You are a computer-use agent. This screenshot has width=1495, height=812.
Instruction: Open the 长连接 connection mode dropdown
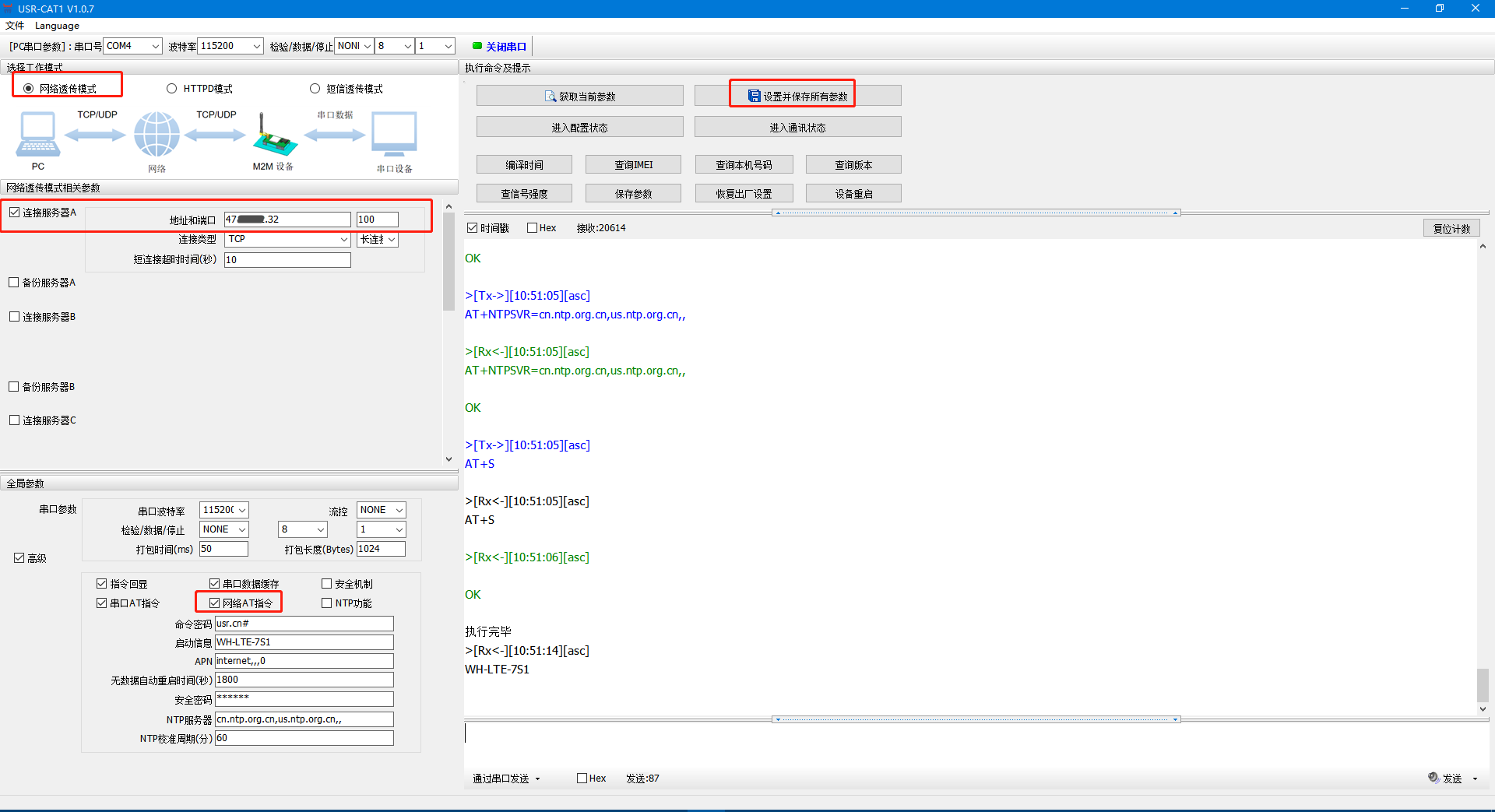point(378,240)
